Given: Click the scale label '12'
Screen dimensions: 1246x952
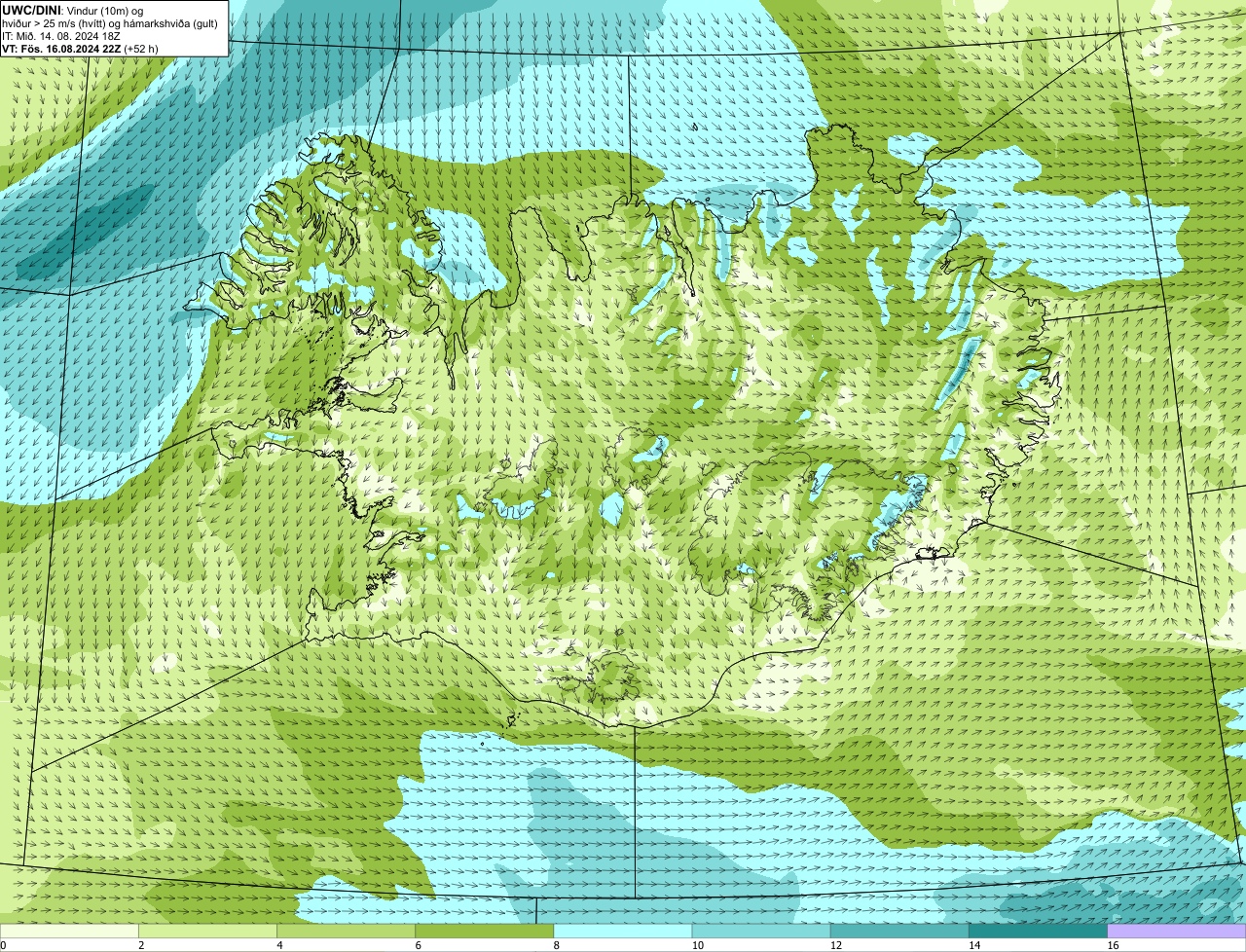Looking at the screenshot, I should pos(835,945).
